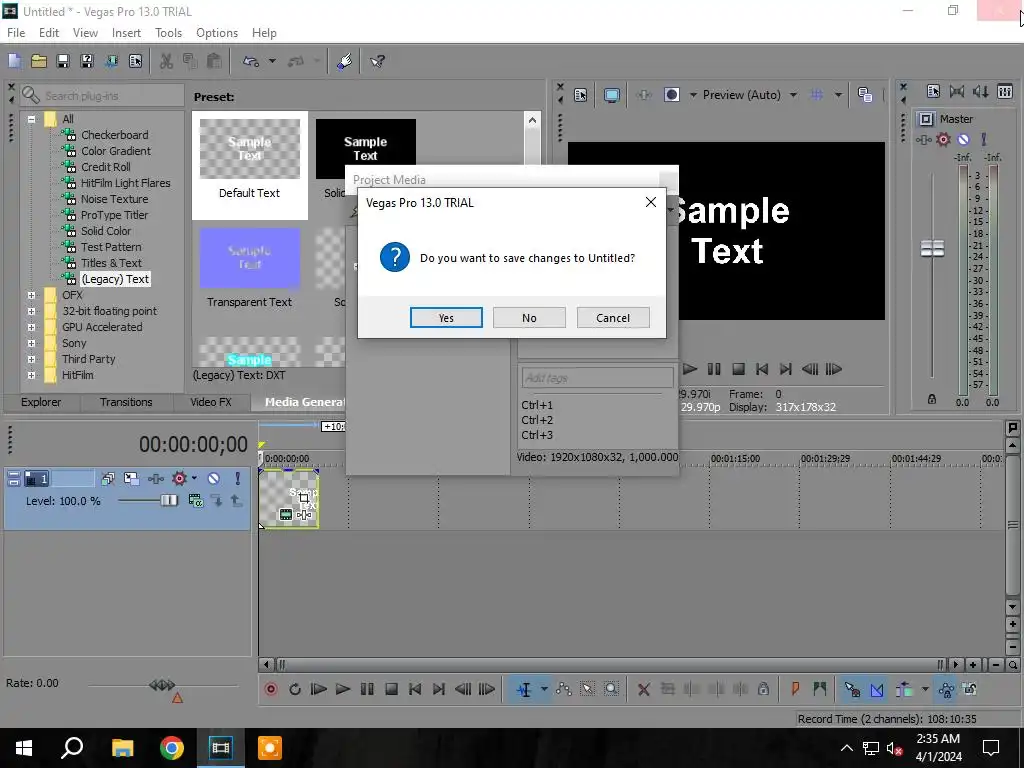Select the Selection Edit tool
1024x768 pixels.
pyautogui.click(x=587, y=689)
